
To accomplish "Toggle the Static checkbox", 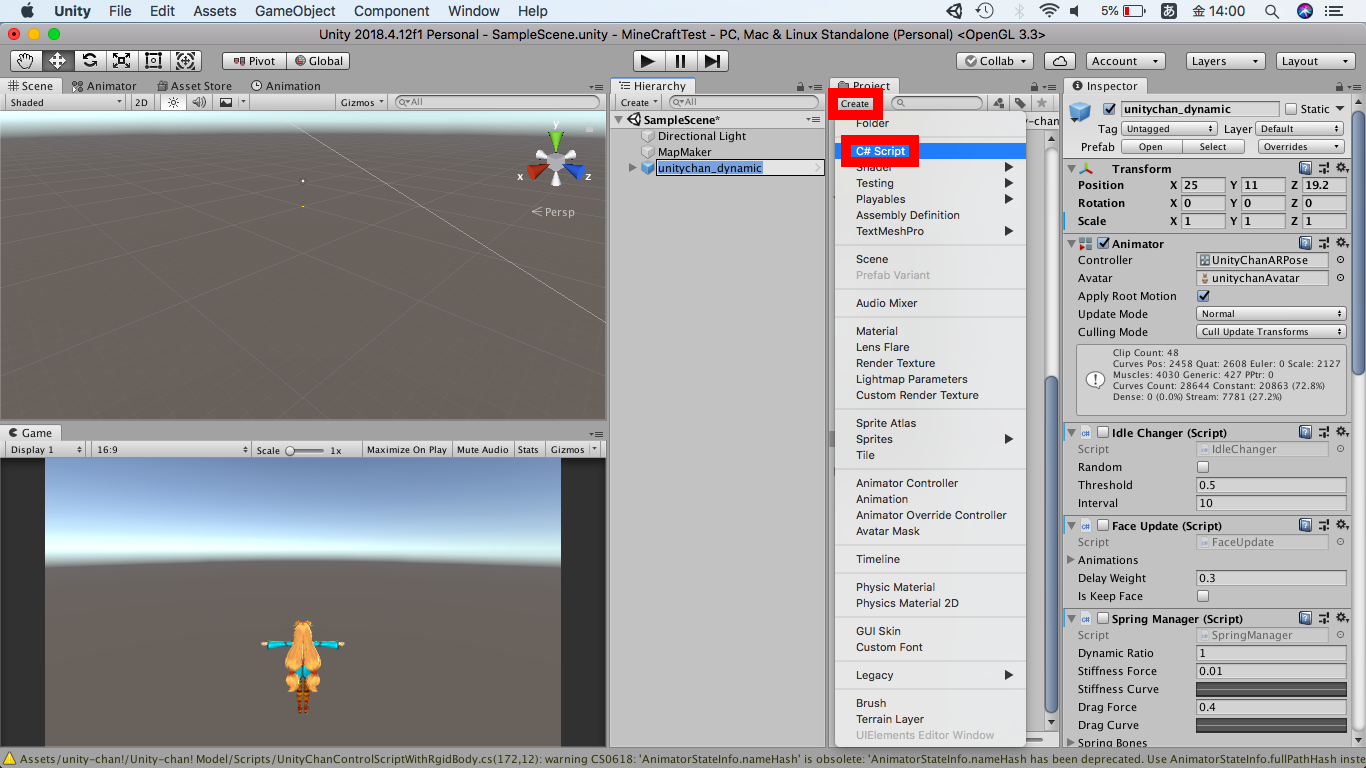I will point(1291,109).
